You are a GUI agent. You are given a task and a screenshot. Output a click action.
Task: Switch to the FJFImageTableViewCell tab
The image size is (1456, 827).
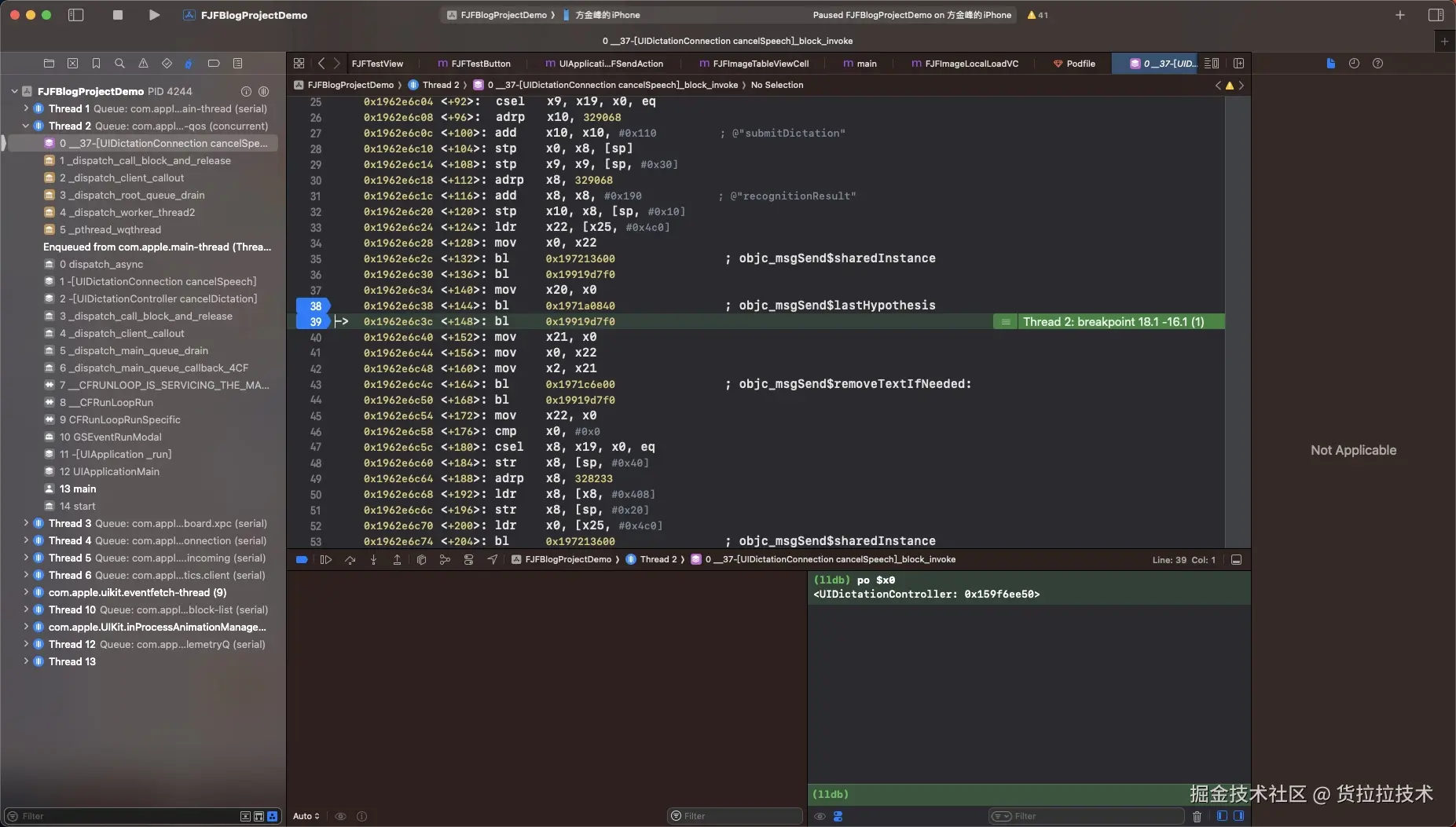pos(754,64)
